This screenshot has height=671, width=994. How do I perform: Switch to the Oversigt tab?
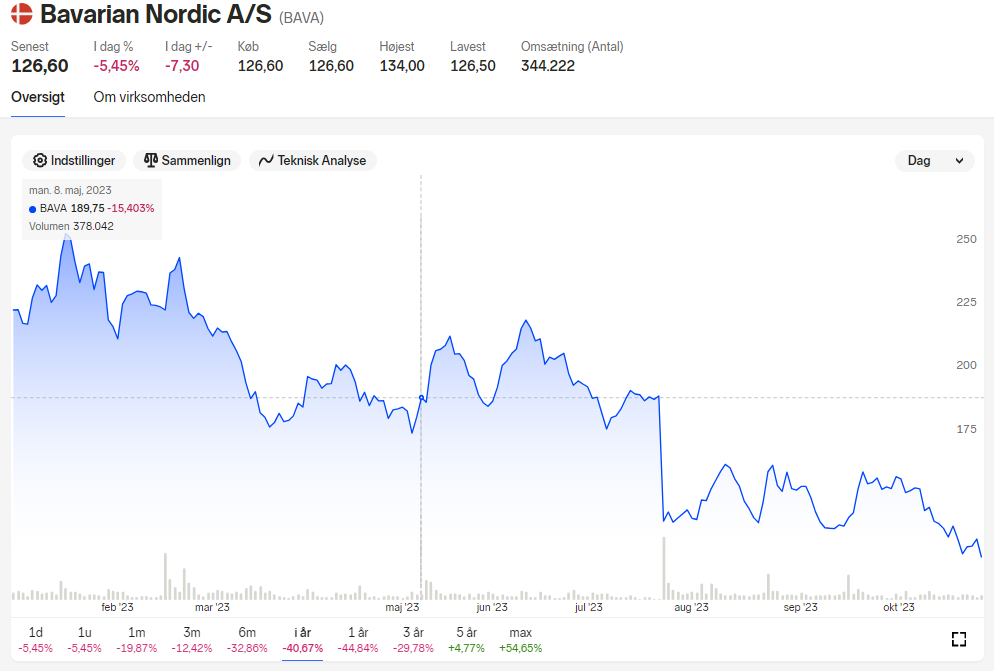click(x=38, y=97)
